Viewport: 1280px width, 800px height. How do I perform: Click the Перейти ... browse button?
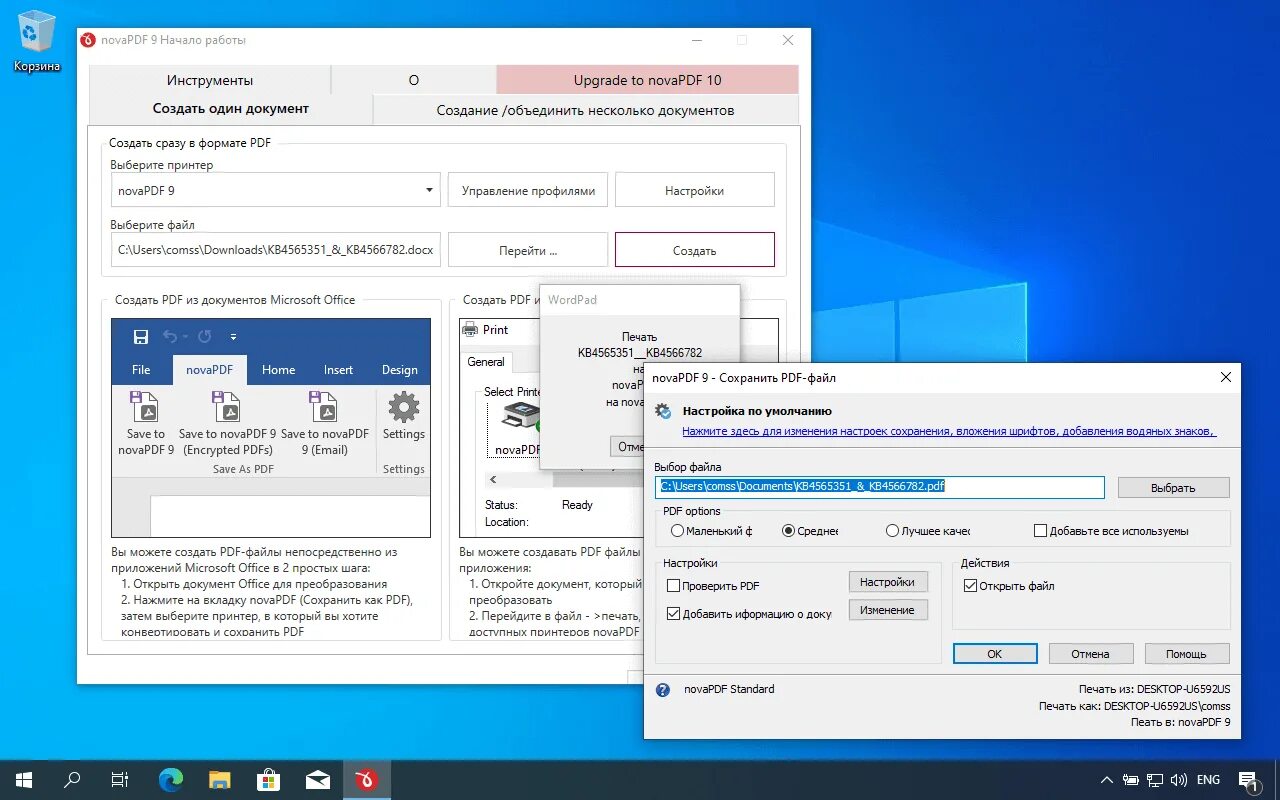click(528, 250)
